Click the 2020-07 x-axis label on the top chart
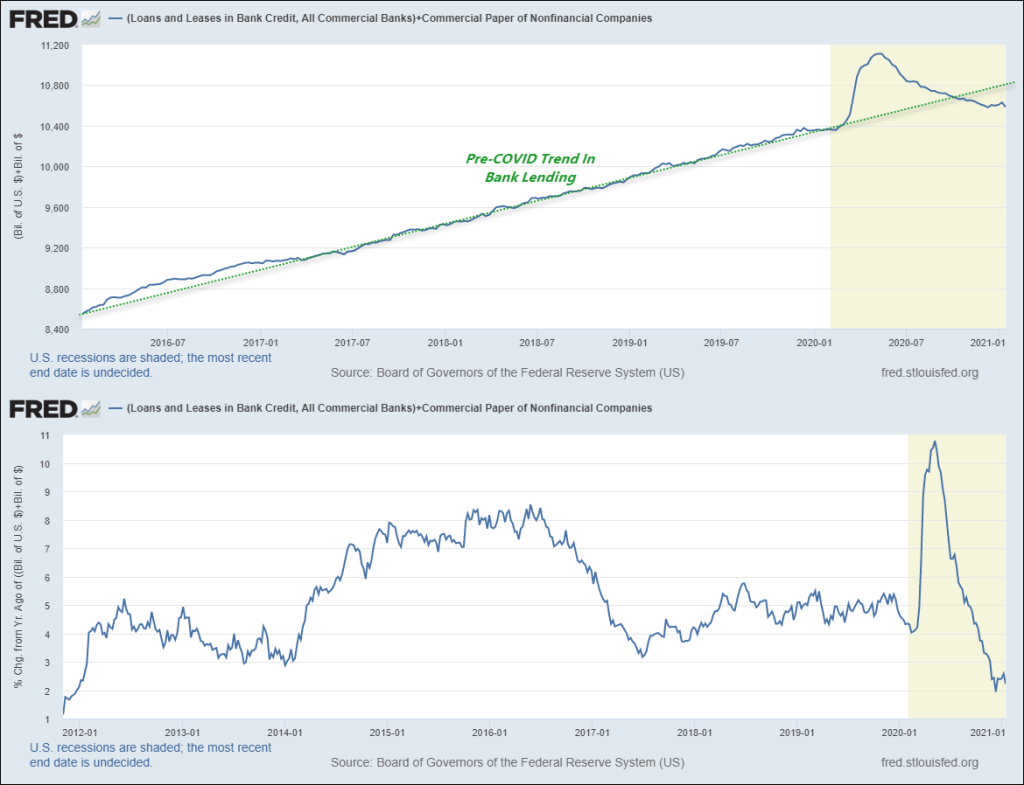Viewport: 1024px width, 785px height. (x=905, y=342)
